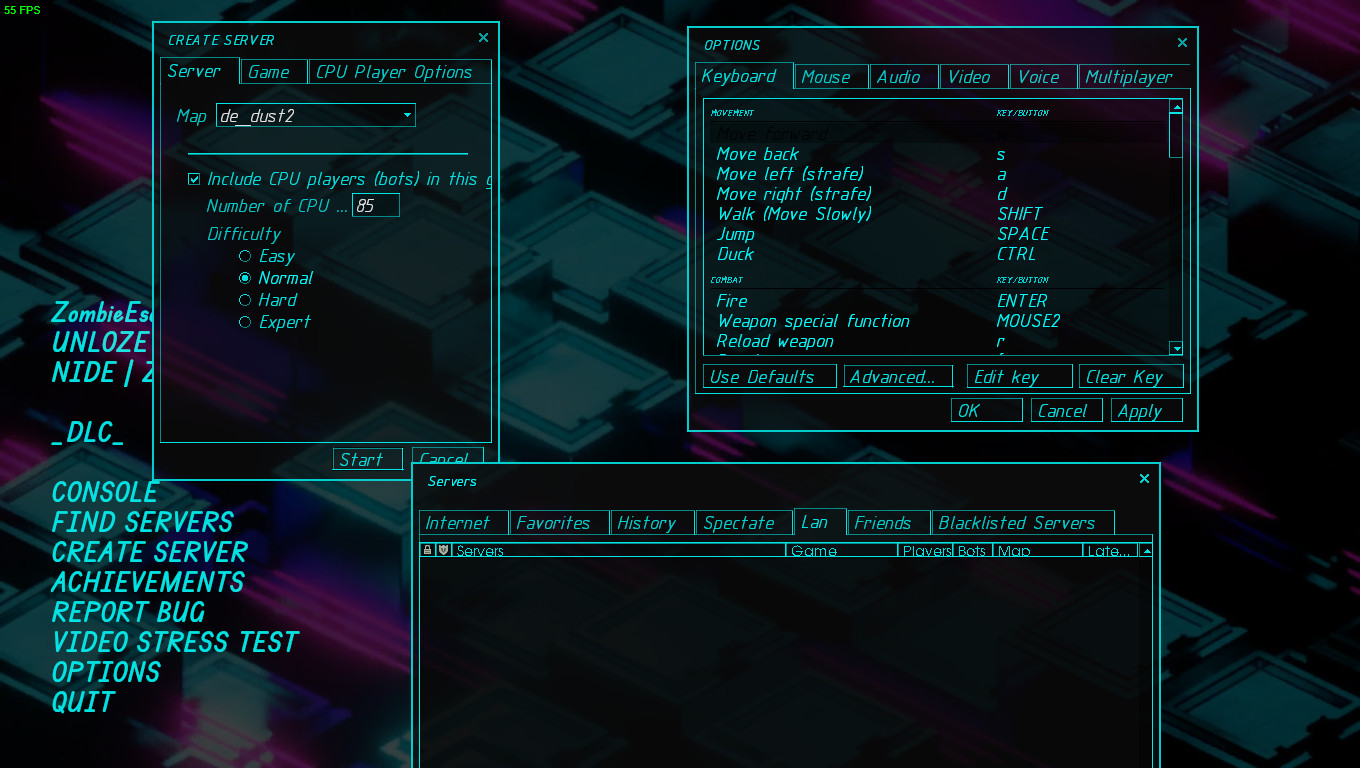Click the key bindings list scrollbar thumb
Screen dimensions: 1360x768
1176,135
